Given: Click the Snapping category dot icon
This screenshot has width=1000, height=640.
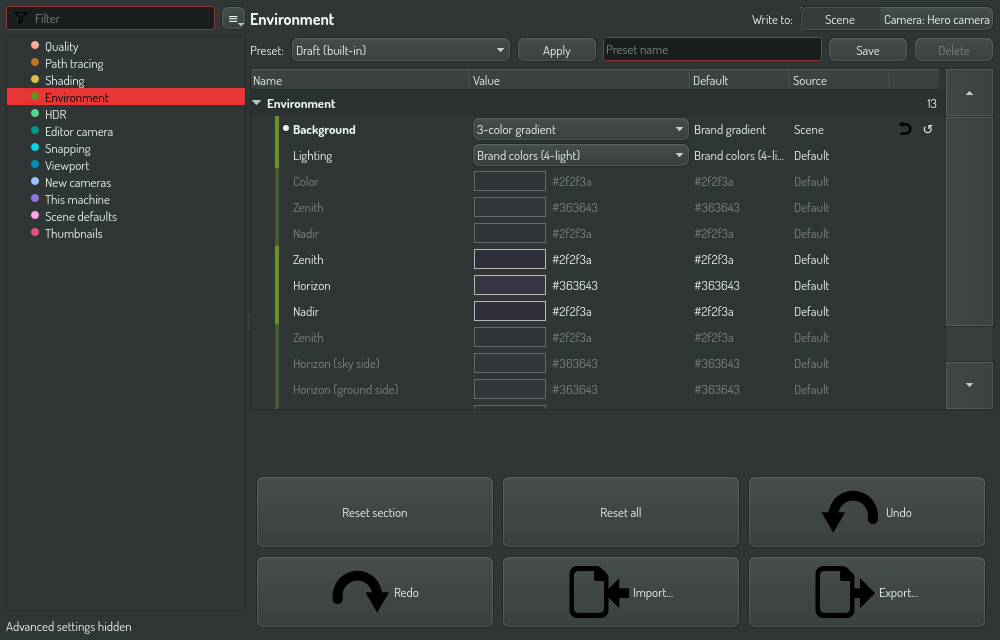Looking at the screenshot, I should coord(35,148).
